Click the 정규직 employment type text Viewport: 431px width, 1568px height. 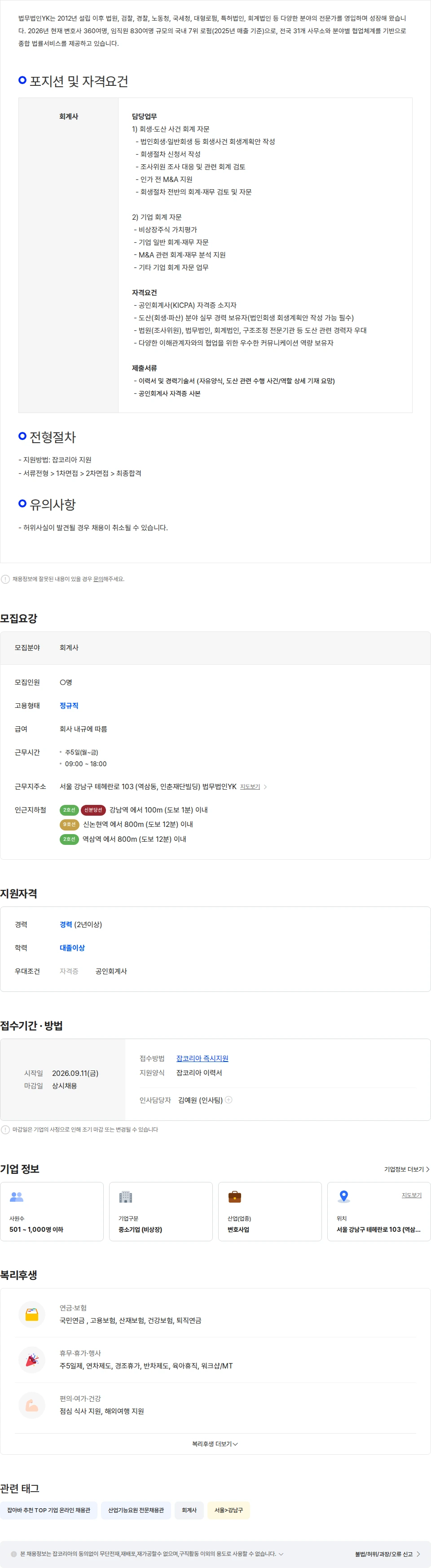pos(69,706)
